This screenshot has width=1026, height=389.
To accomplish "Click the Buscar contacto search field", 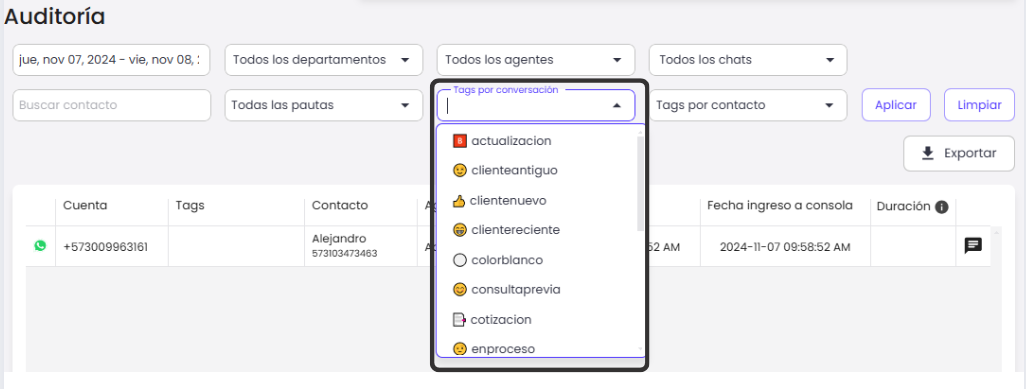I will point(112,105).
